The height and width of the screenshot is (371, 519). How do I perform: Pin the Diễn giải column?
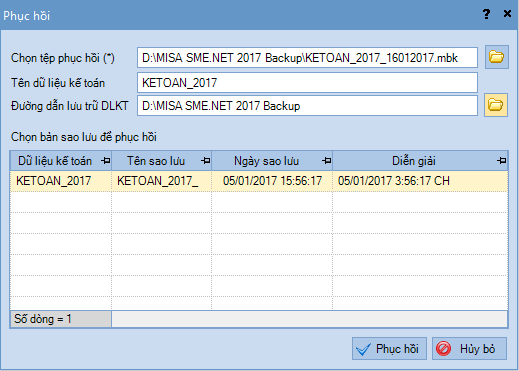[502, 161]
